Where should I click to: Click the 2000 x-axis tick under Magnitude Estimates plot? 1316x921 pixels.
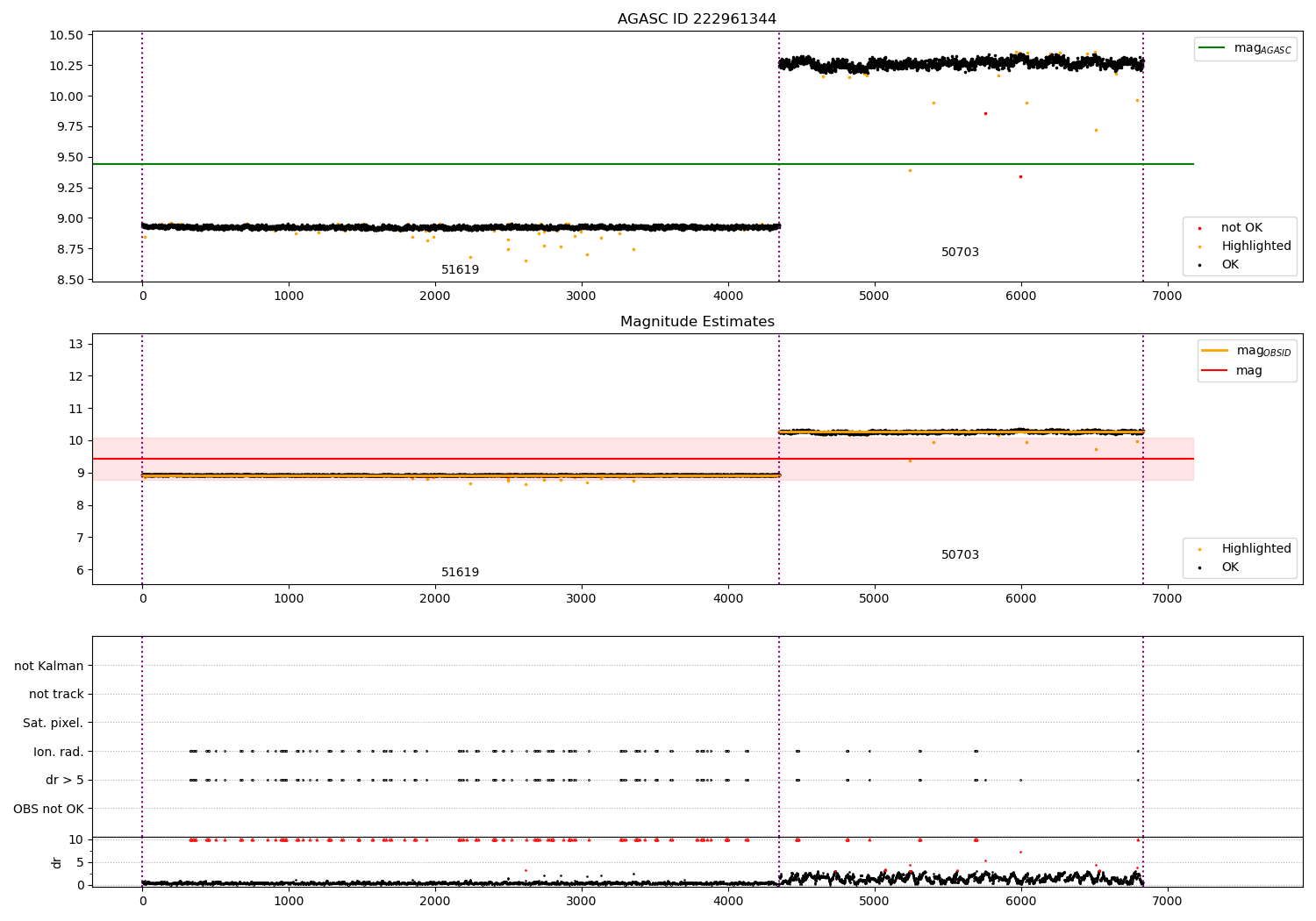pos(435,599)
